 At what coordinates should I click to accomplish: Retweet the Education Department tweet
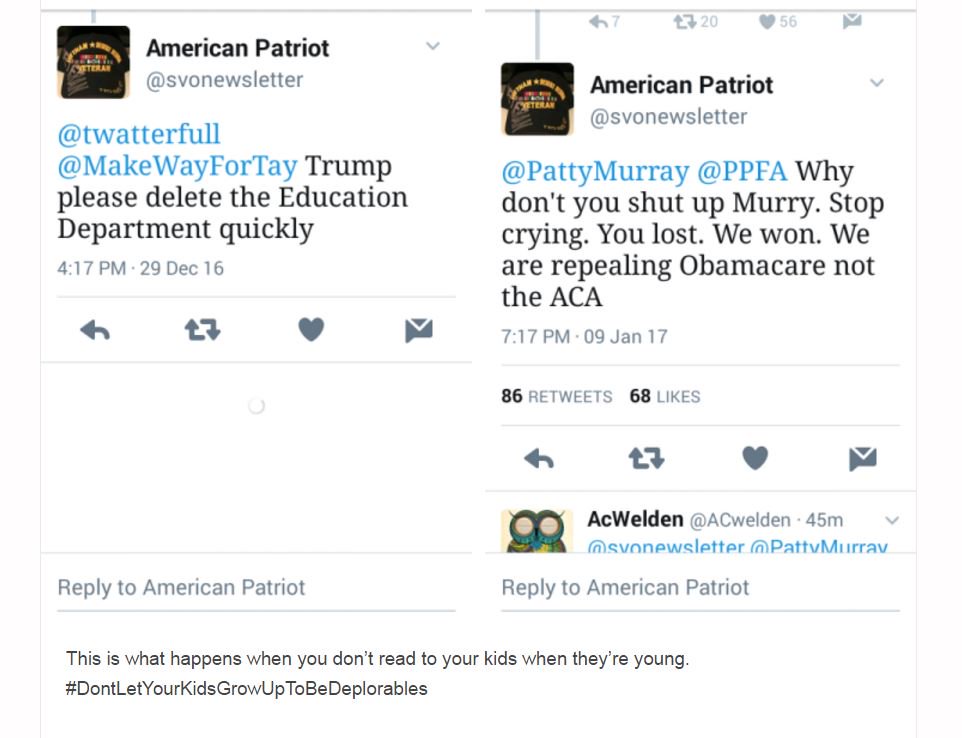202,330
